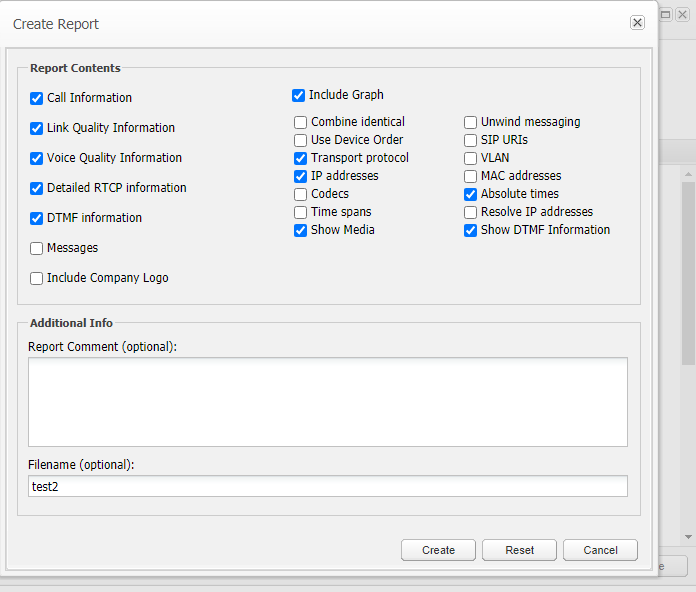Close the Create Report dialog
This screenshot has height=592, width=696.
tap(637, 23)
